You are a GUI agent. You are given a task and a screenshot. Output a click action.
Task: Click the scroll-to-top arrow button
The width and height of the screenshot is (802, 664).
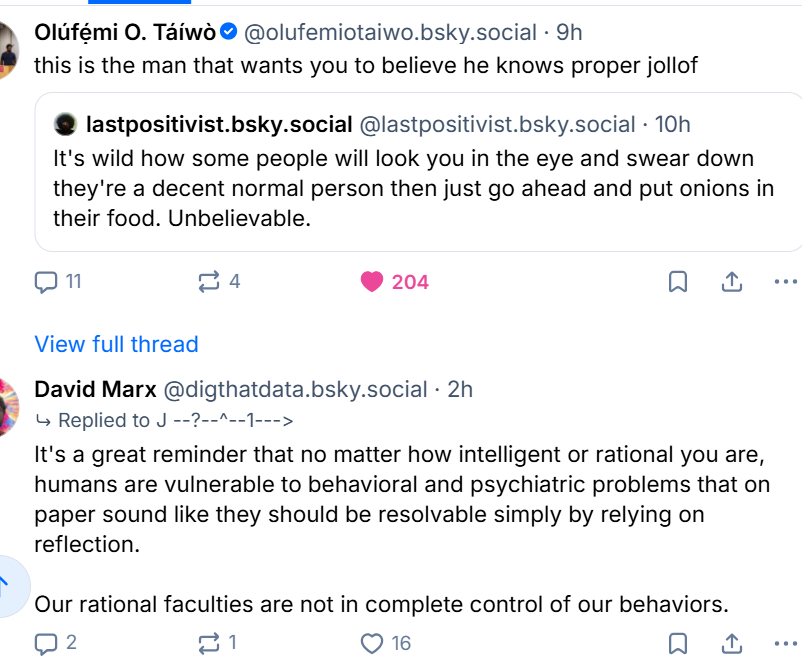tap(5, 583)
